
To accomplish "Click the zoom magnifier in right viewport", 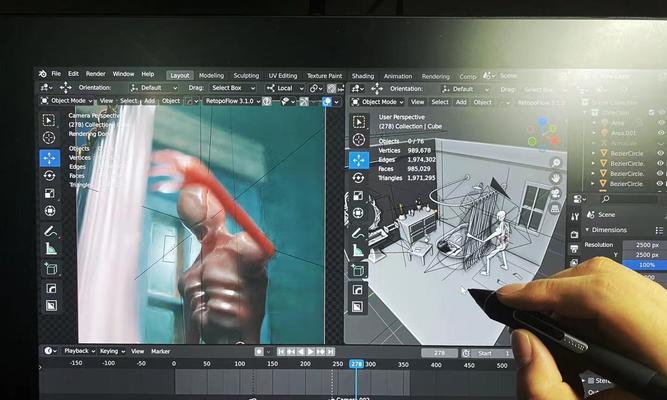I will [x=556, y=163].
